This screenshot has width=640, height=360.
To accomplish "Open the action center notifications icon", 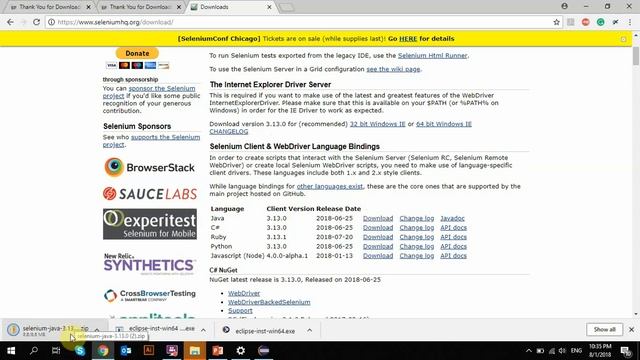I will 626,351.
